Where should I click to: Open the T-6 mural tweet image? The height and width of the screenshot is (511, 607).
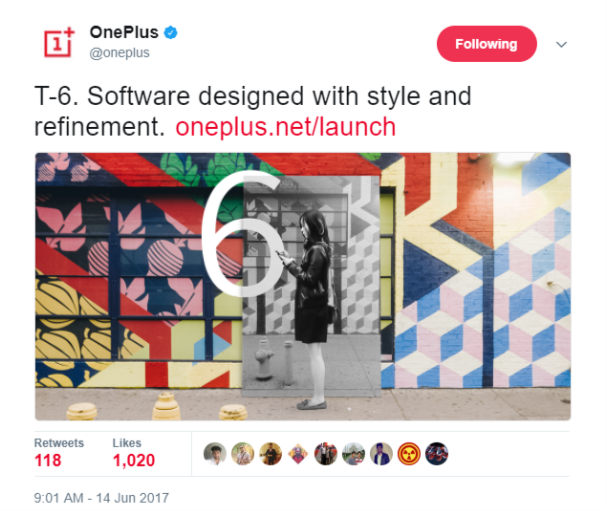(303, 286)
